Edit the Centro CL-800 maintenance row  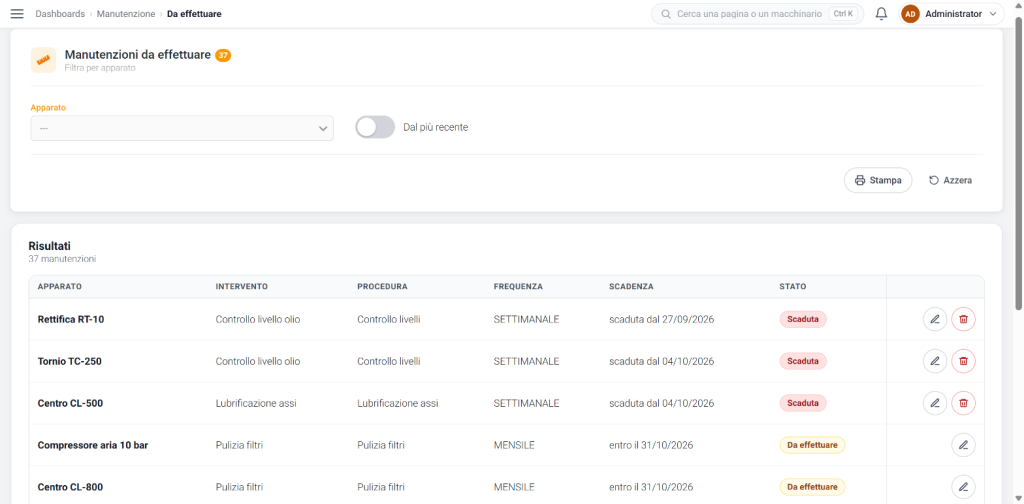[963, 487]
